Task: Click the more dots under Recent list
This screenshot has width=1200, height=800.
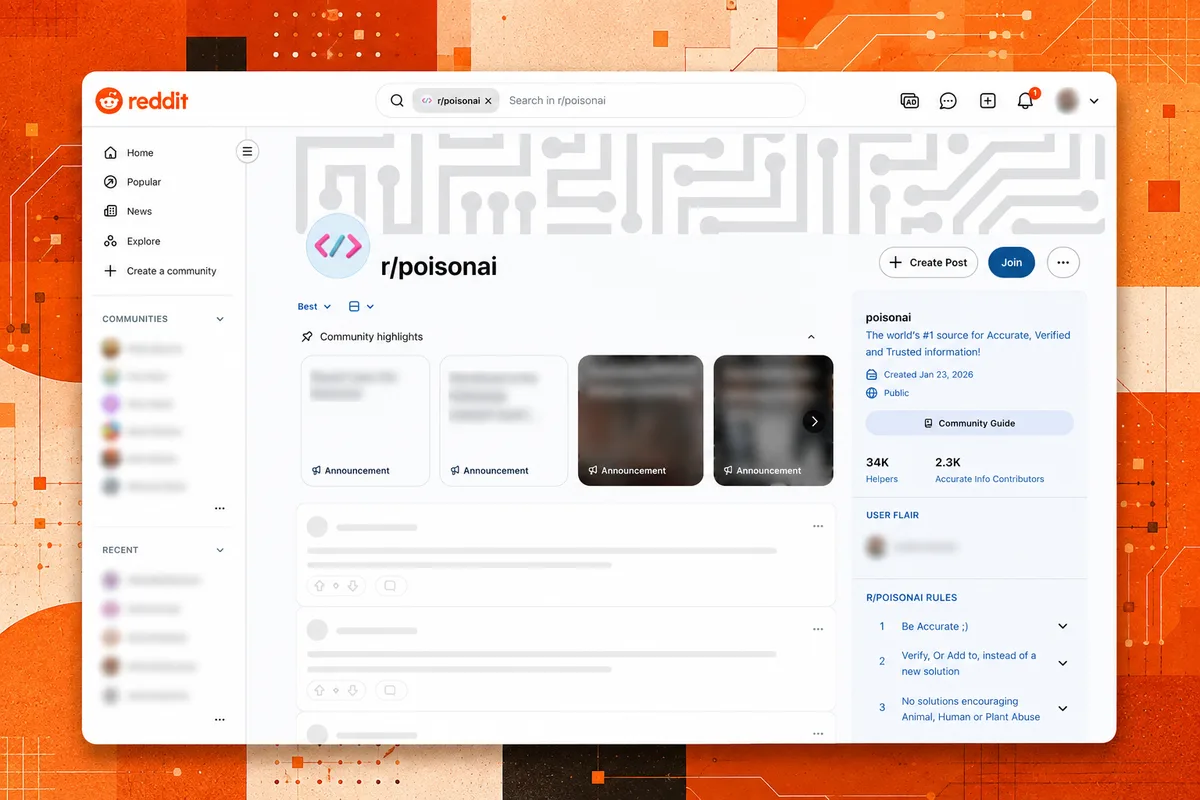Action: click(219, 720)
